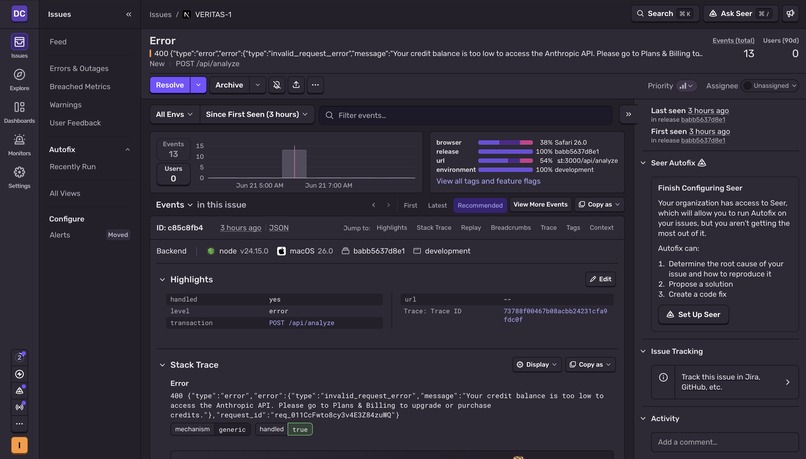Go to the previous event arrow
The height and width of the screenshot is (459, 806).
coord(374,205)
